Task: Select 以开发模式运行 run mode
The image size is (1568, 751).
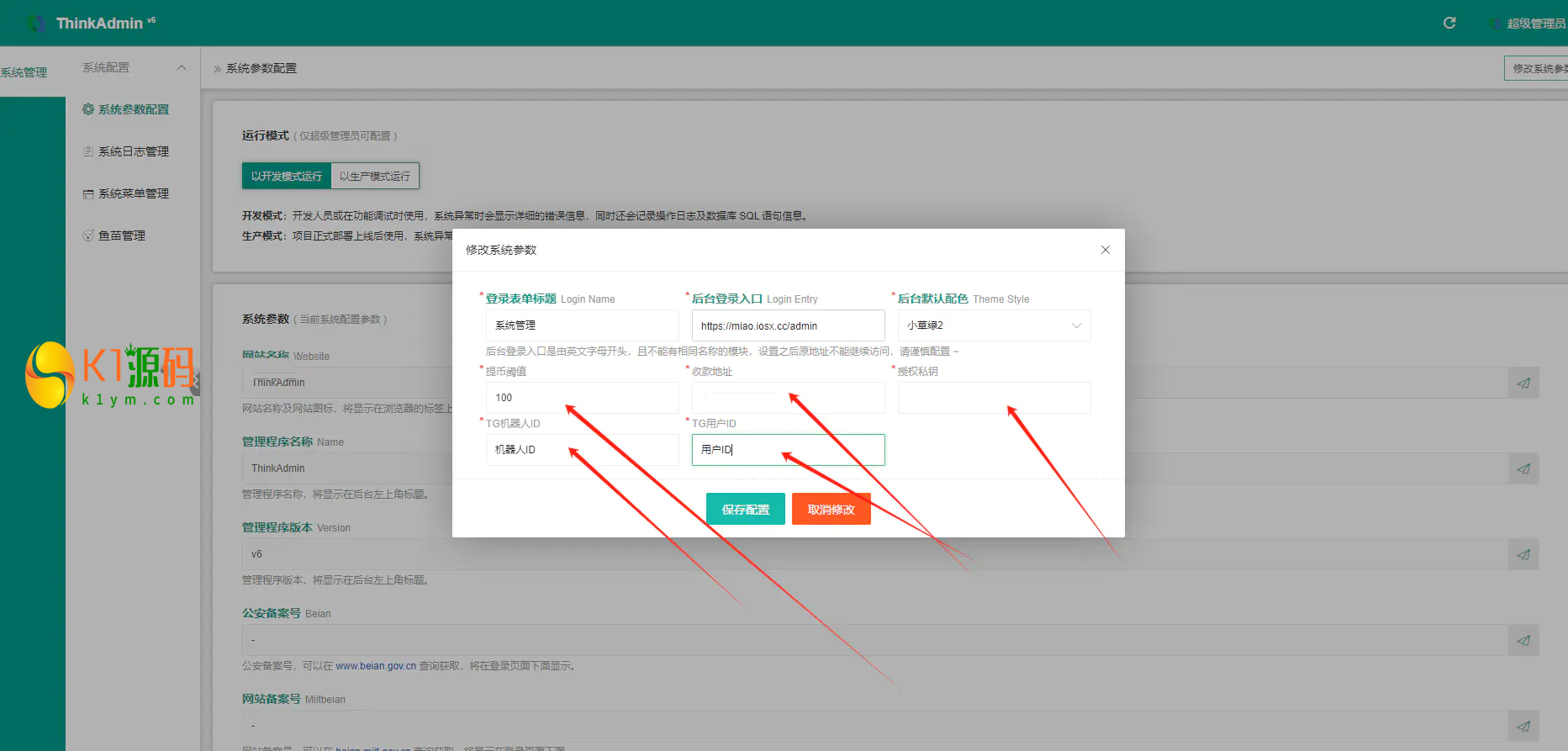Action: [x=287, y=176]
